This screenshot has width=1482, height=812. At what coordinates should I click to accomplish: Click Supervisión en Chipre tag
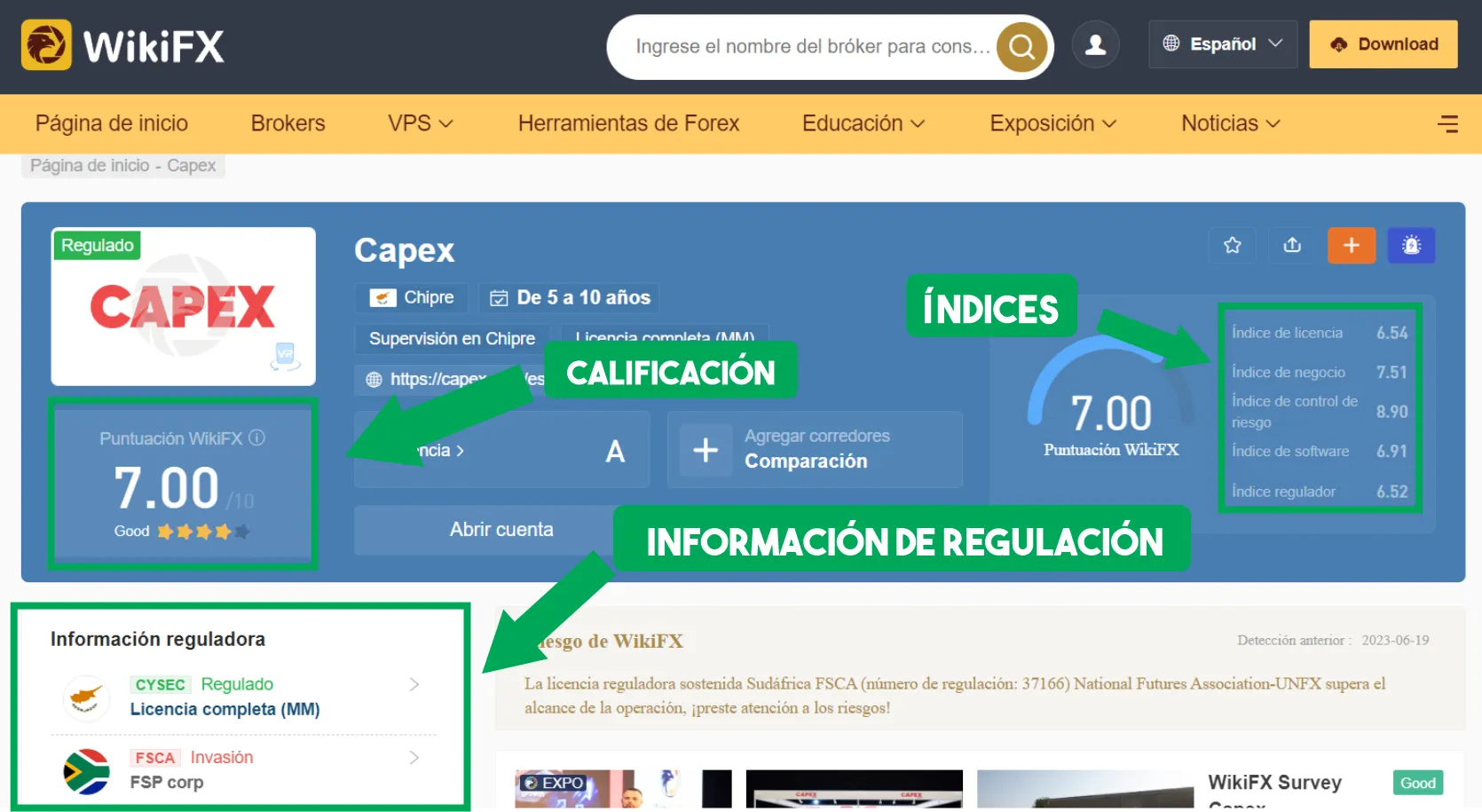452,338
